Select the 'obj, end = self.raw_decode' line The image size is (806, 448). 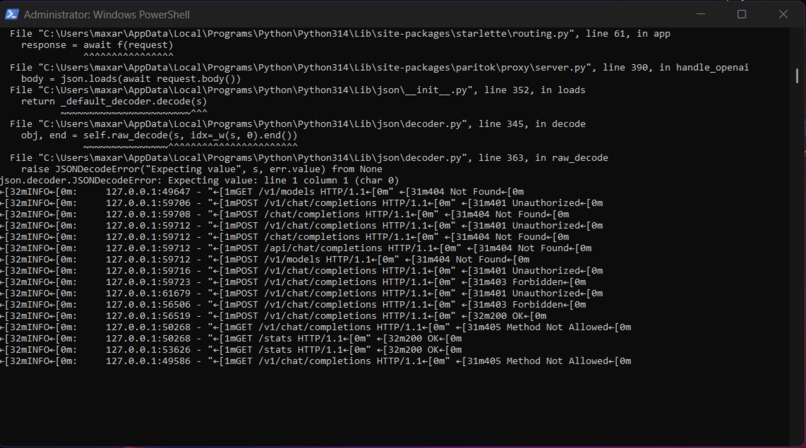point(159,136)
